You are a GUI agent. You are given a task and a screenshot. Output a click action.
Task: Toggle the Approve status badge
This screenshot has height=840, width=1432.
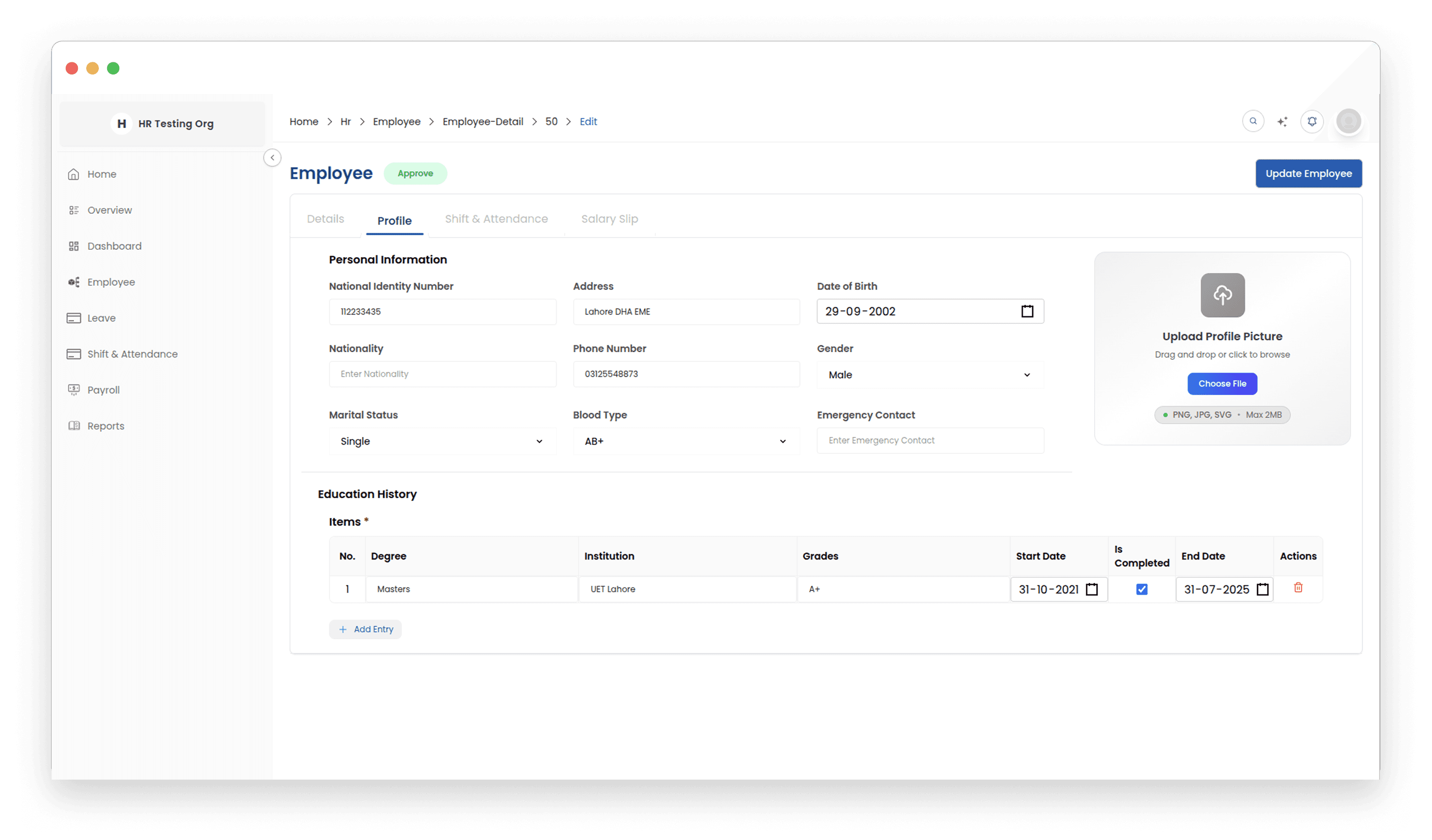coord(415,173)
